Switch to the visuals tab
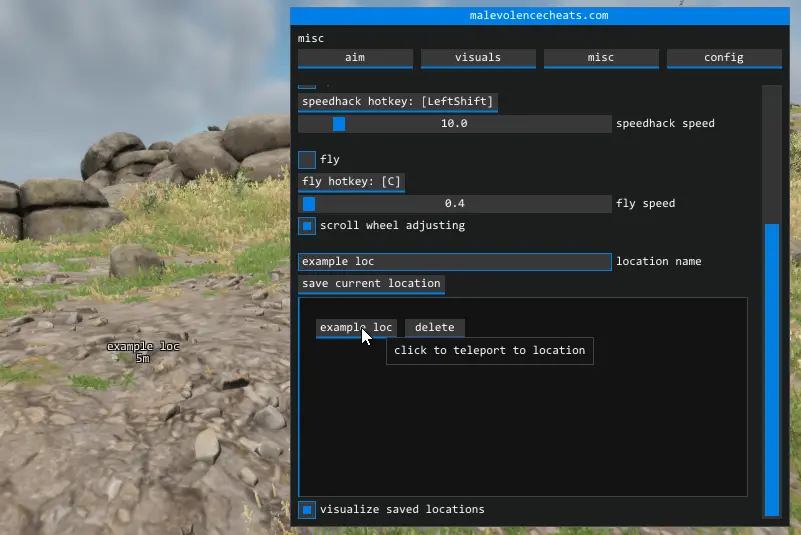The height and width of the screenshot is (535, 801). coord(478,58)
